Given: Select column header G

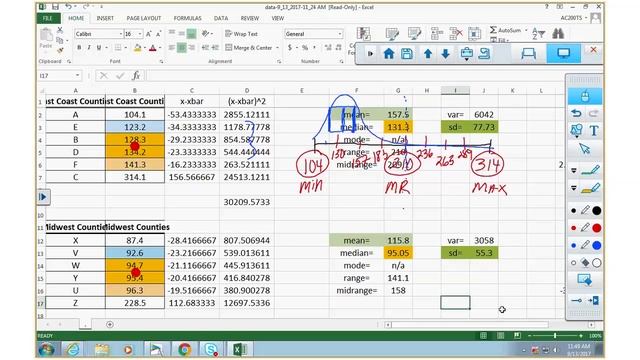Looking at the screenshot, I should point(398,91).
